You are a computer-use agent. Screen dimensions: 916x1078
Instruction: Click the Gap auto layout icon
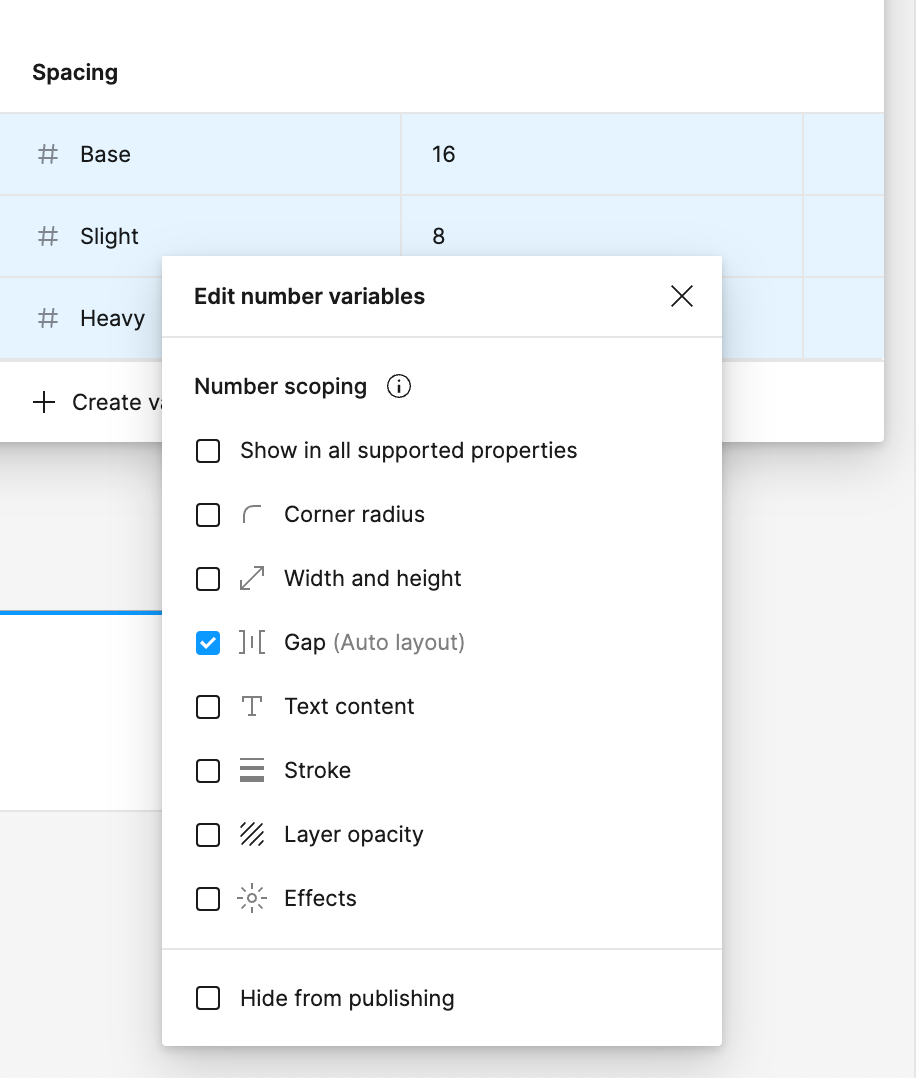click(251, 642)
